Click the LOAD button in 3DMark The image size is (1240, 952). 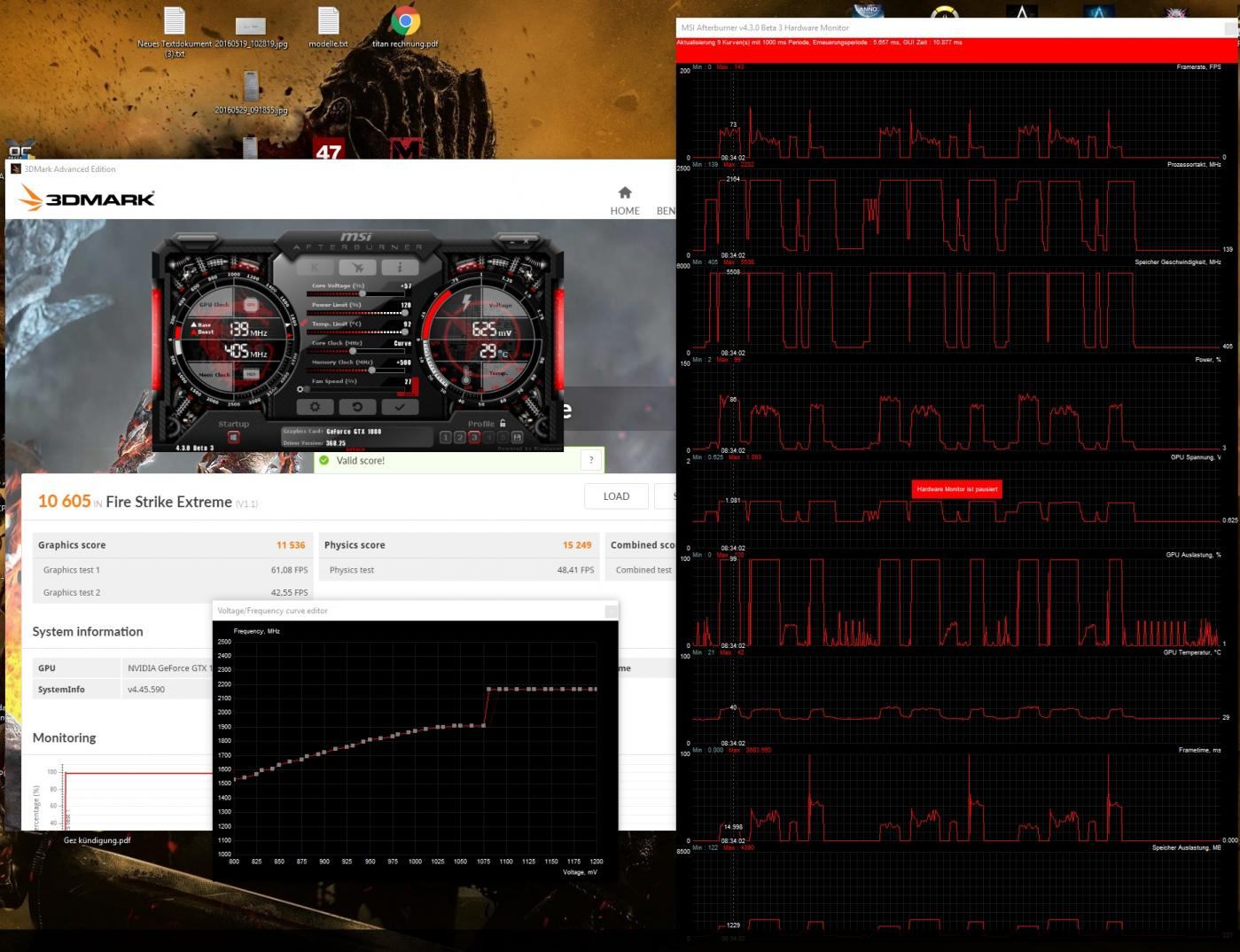616,496
